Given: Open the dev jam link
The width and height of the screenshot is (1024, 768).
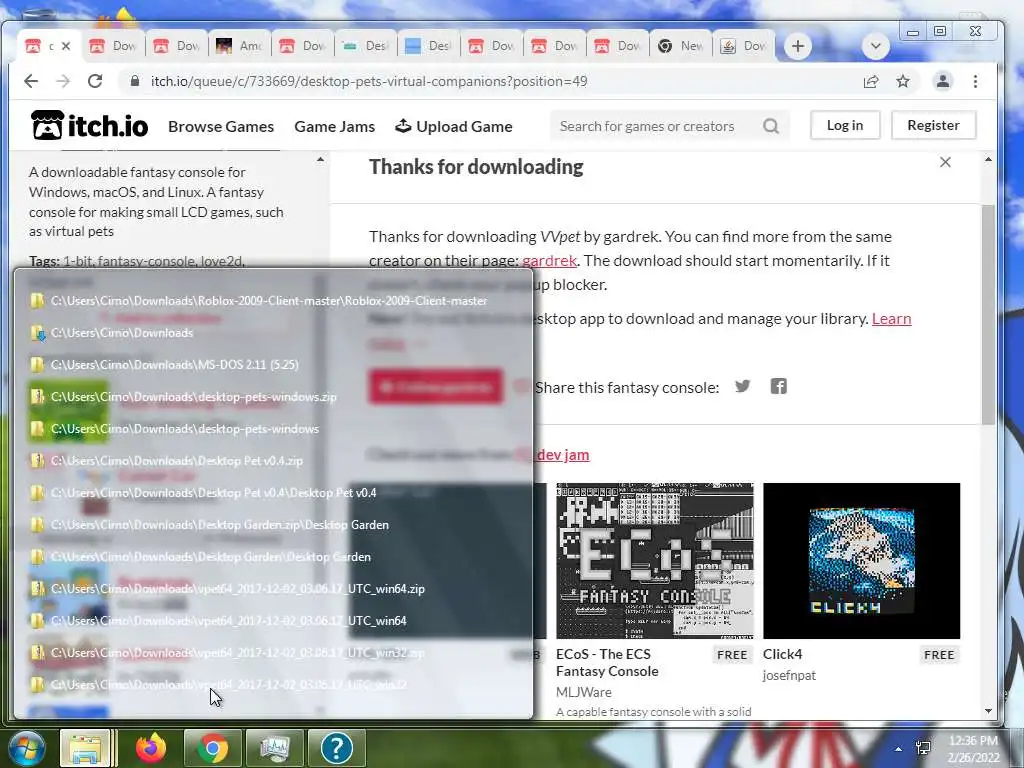Looking at the screenshot, I should point(563,455).
